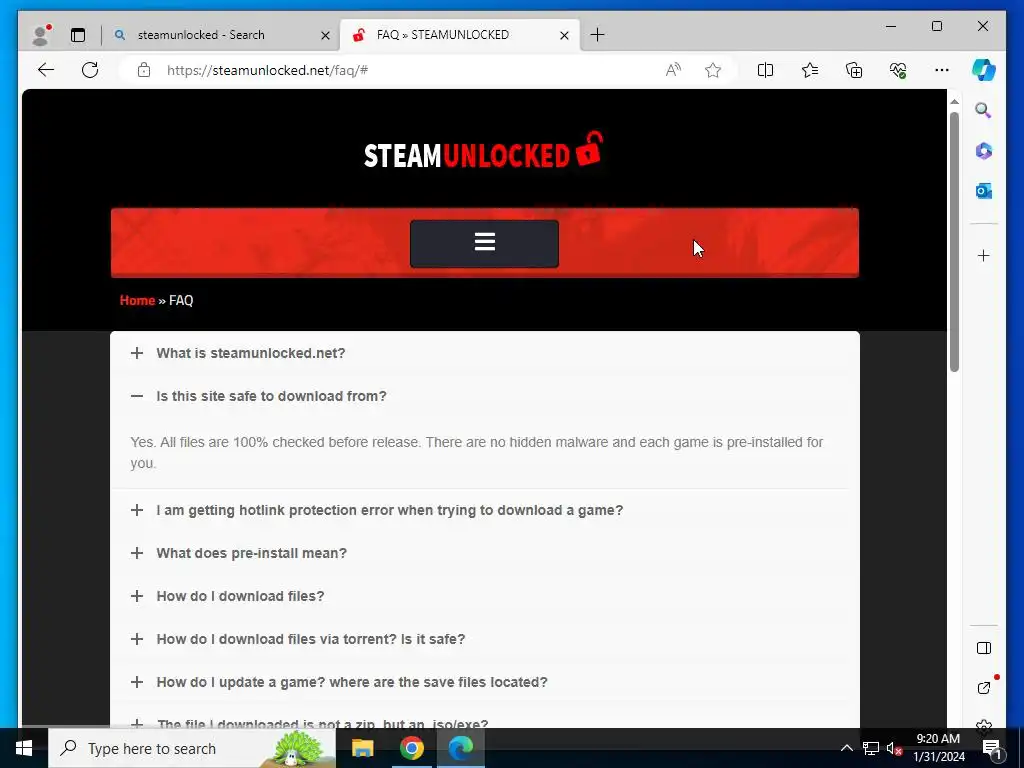
Task: Click the SteamUnlocked logo
Action: tap(483, 151)
